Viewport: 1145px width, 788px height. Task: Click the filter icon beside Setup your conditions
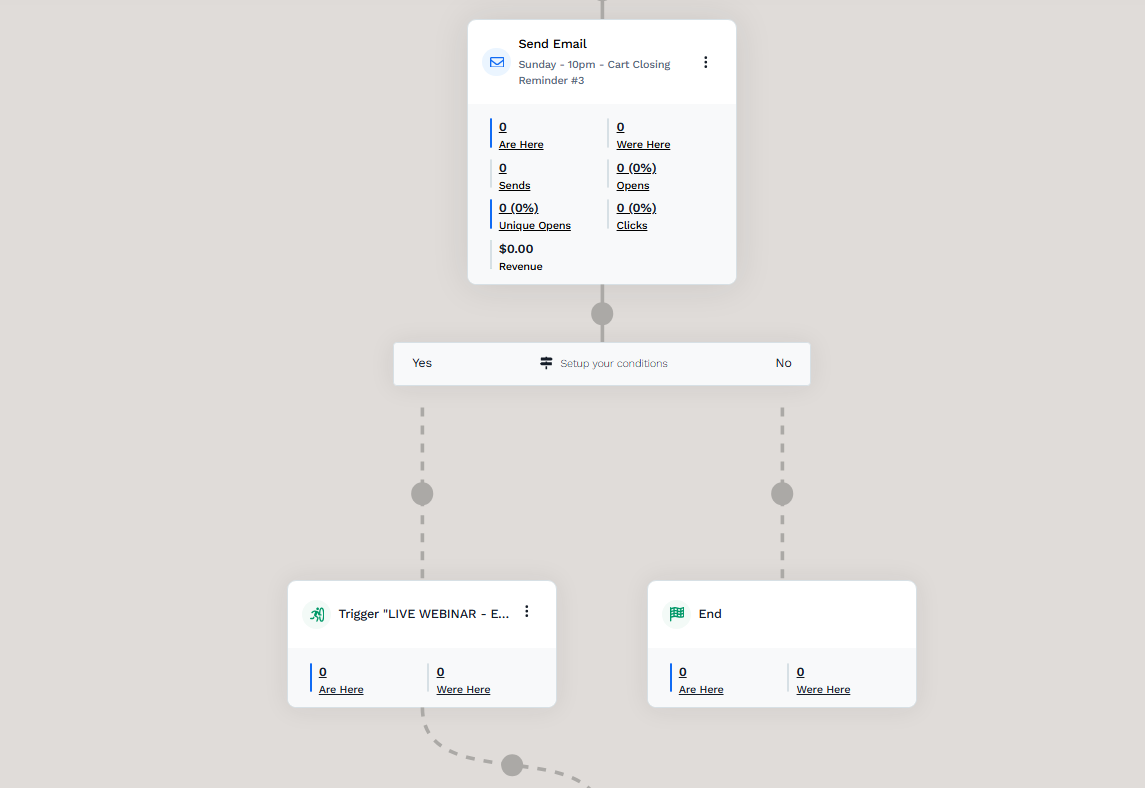(546, 363)
